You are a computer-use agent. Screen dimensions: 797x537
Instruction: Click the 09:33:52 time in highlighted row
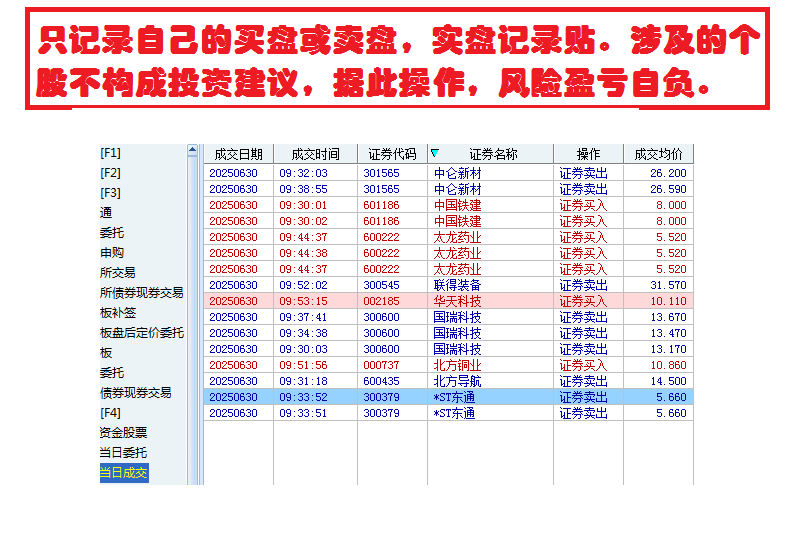click(x=303, y=397)
